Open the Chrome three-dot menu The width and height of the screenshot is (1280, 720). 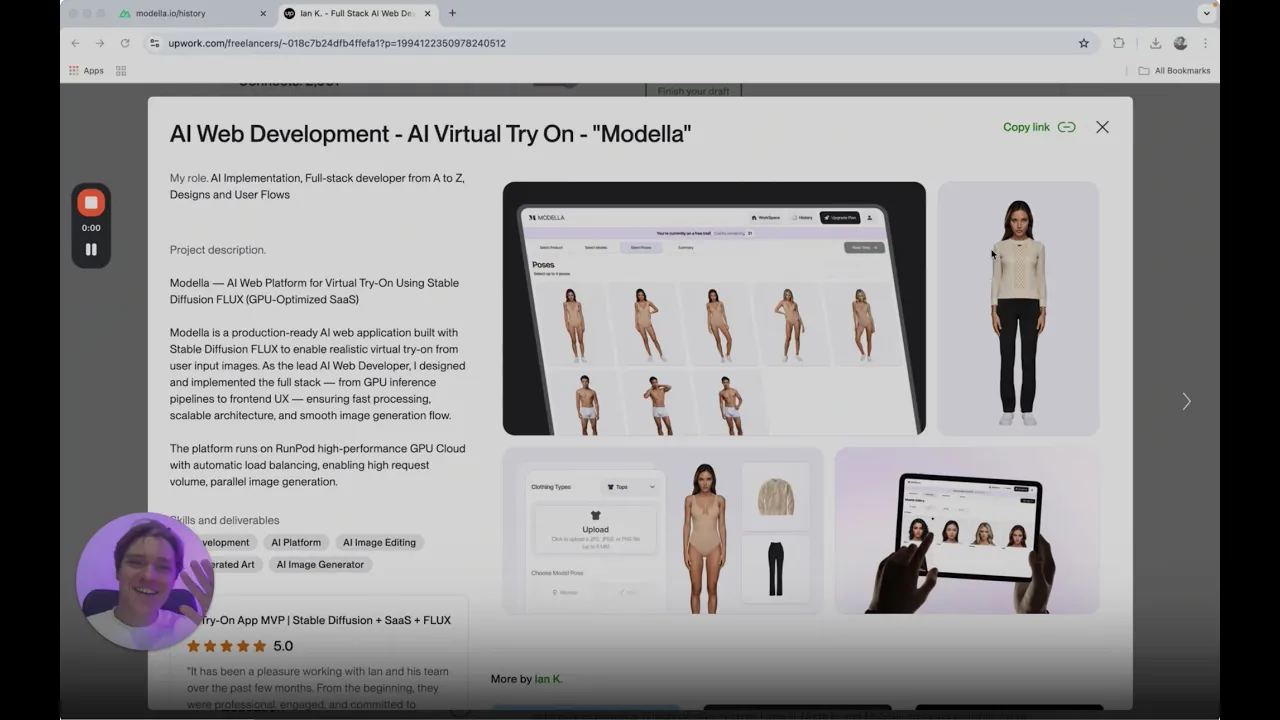coord(1205,43)
